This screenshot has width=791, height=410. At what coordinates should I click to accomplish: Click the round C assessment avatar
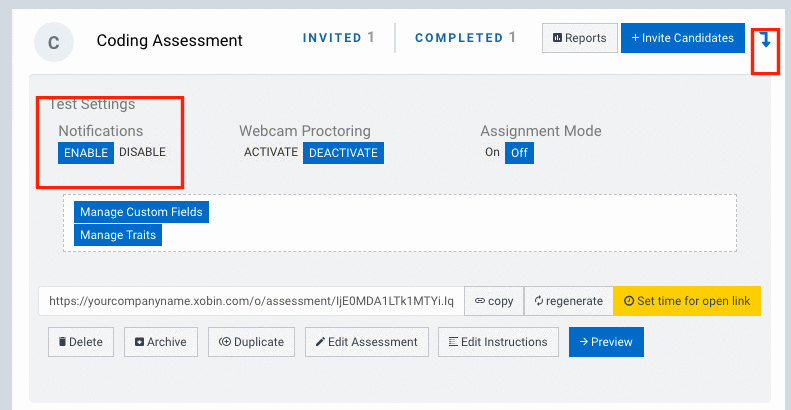pyautogui.click(x=54, y=42)
